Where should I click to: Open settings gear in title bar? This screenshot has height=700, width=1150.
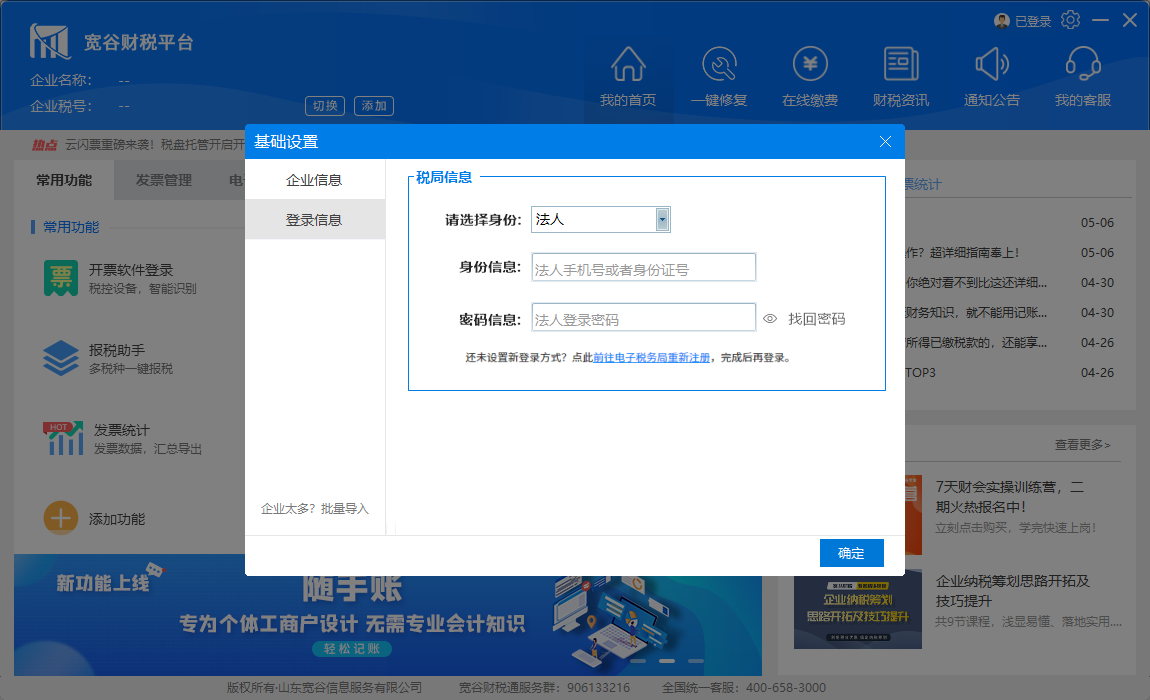tap(1070, 20)
